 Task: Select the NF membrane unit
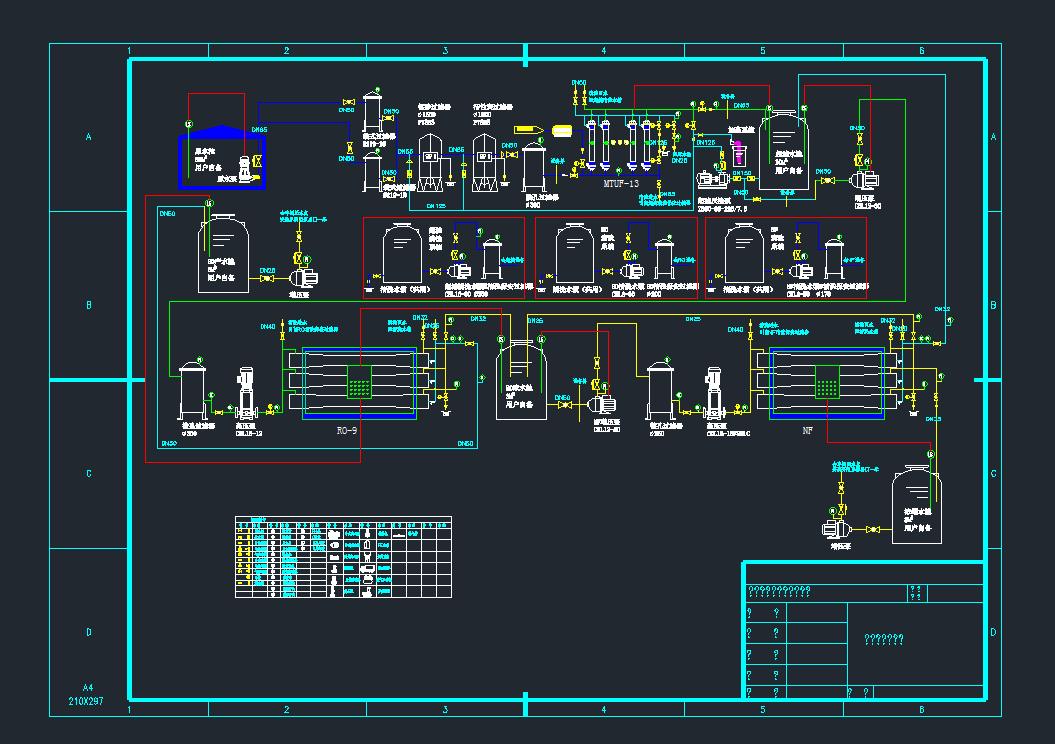point(826,385)
